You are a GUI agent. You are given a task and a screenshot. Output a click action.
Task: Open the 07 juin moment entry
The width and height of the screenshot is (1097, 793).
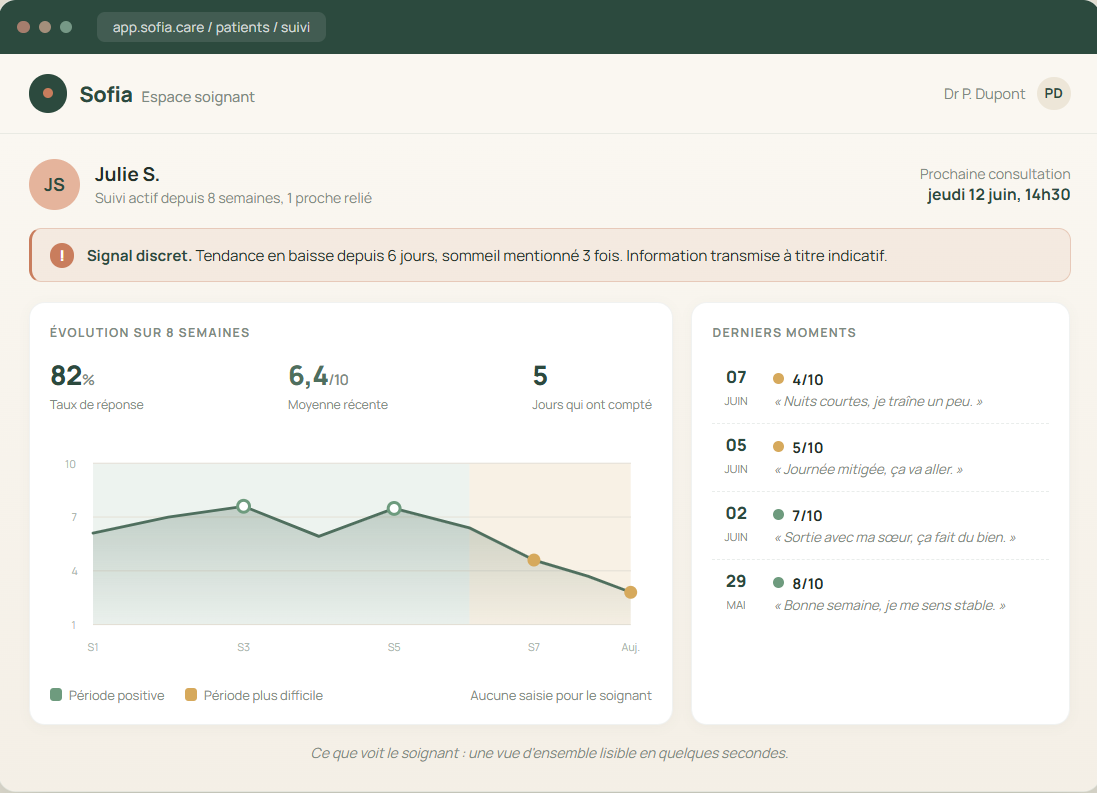tap(880, 389)
